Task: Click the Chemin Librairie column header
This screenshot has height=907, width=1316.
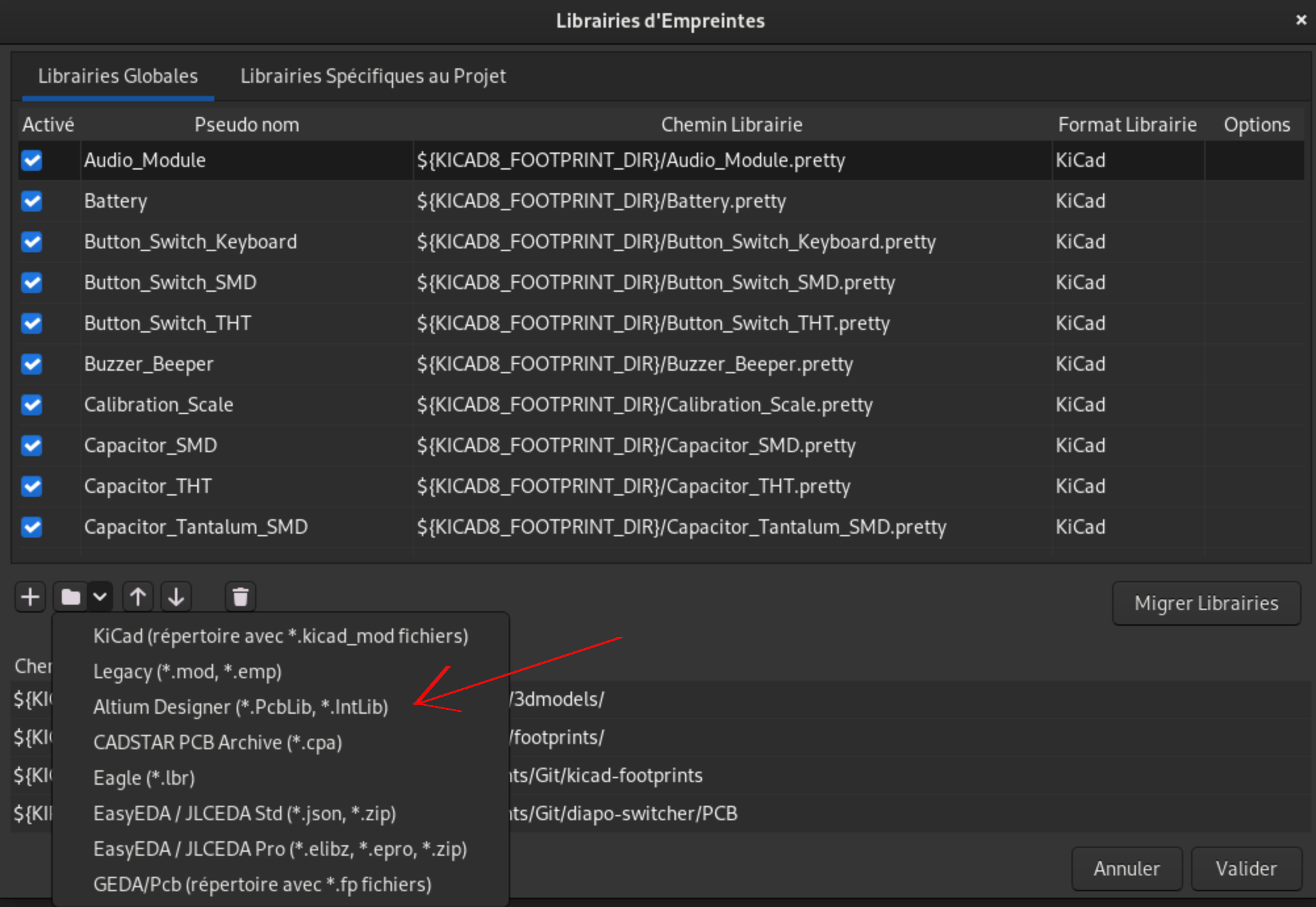Action: tap(732, 124)
